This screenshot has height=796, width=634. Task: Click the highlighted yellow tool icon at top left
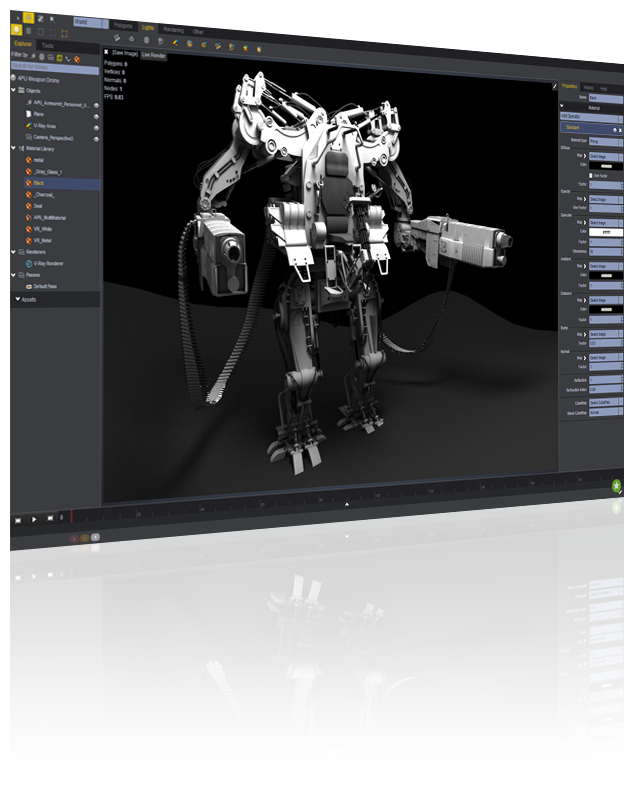point(28,18)
